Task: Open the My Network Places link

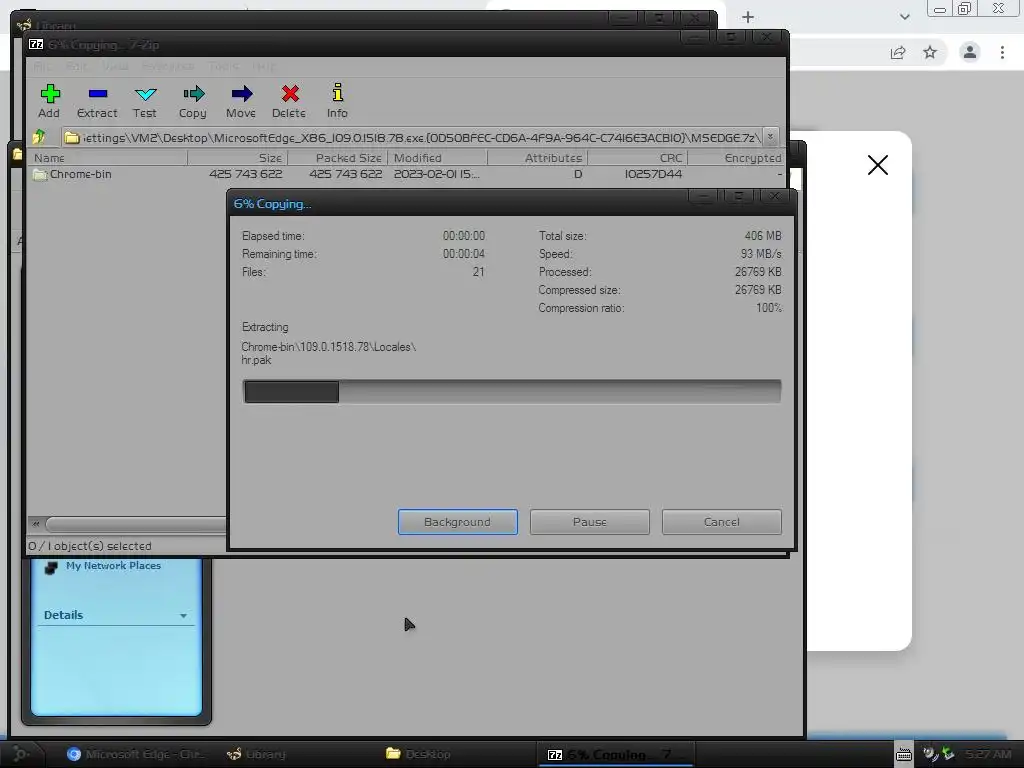Action: tap(113, 566)
